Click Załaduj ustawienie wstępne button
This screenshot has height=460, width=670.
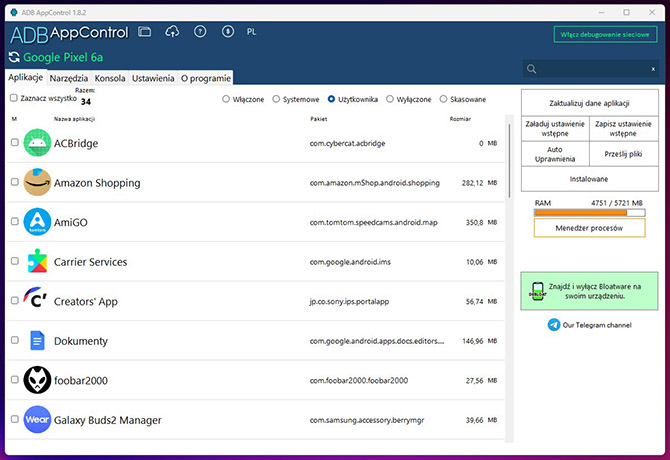[555, 129]
